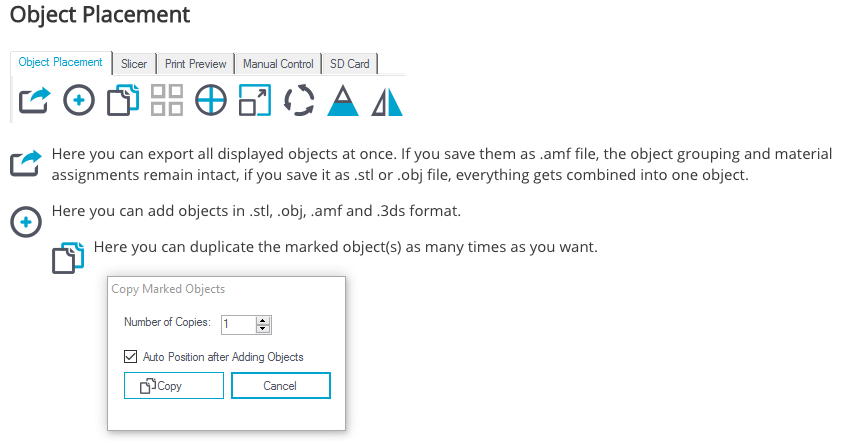Image resolution: width=842 pixels, height=441 pixels.
Task: Increase Number of Copies with up arrow
Action: click(263, 321)
